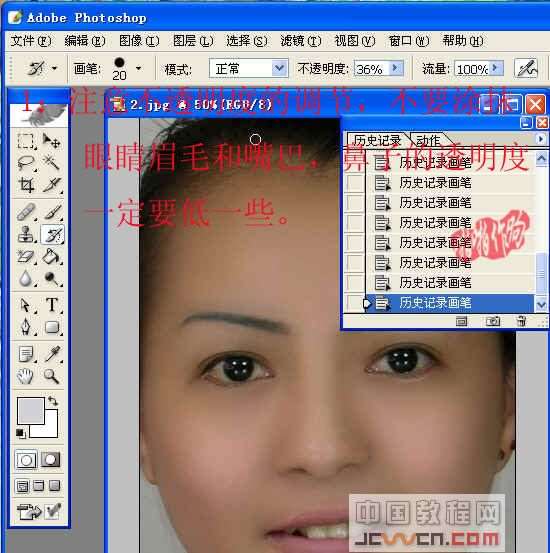Click the feather logo atop toolbox
The height and width of the screenshot is (553, 550).
coord(39,115)
